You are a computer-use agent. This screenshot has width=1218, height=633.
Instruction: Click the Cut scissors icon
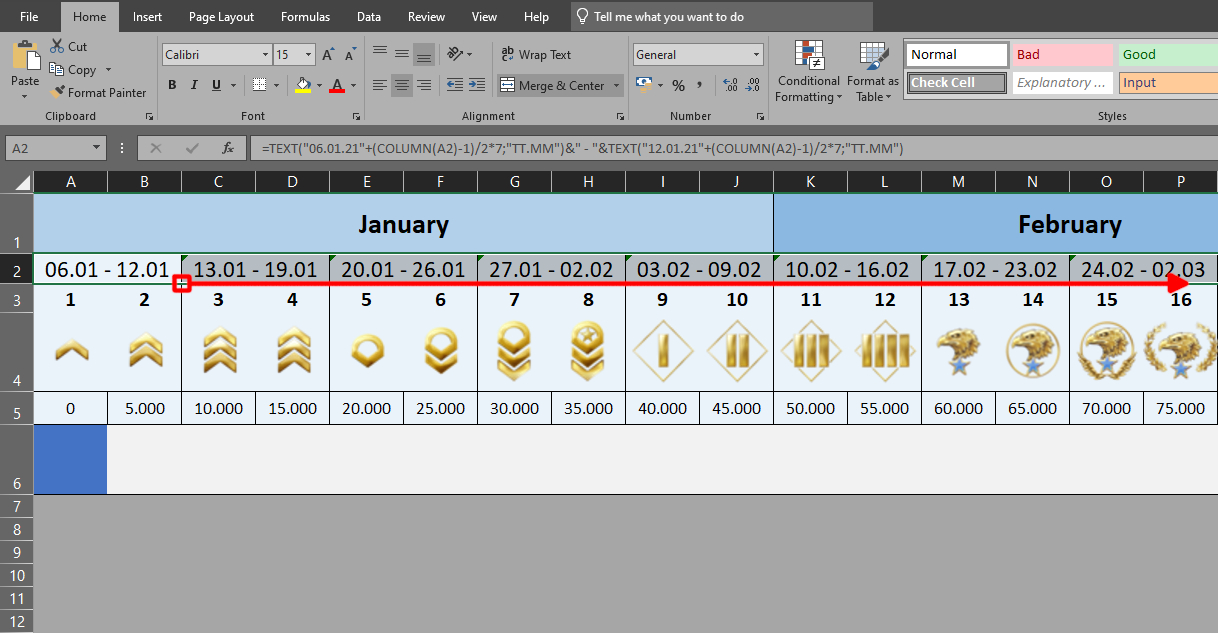pos(57,47)
